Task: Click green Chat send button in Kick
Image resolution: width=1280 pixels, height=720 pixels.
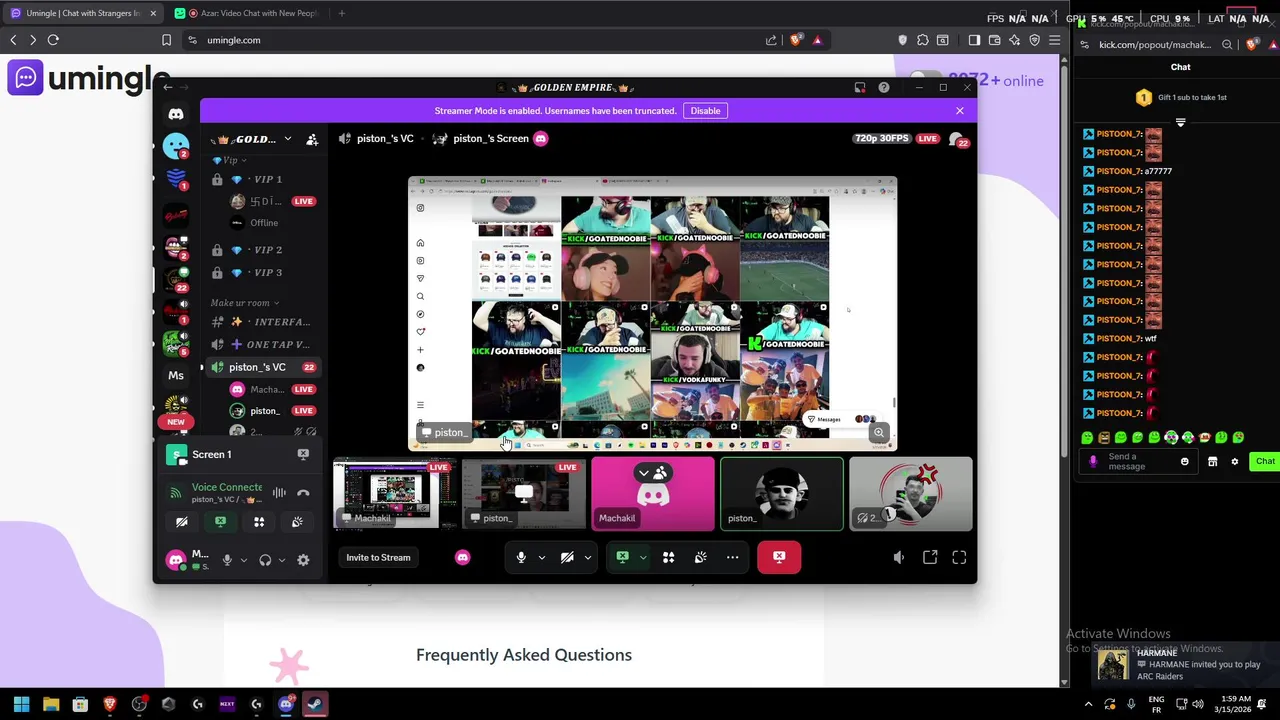Action: click(1265, 462)
